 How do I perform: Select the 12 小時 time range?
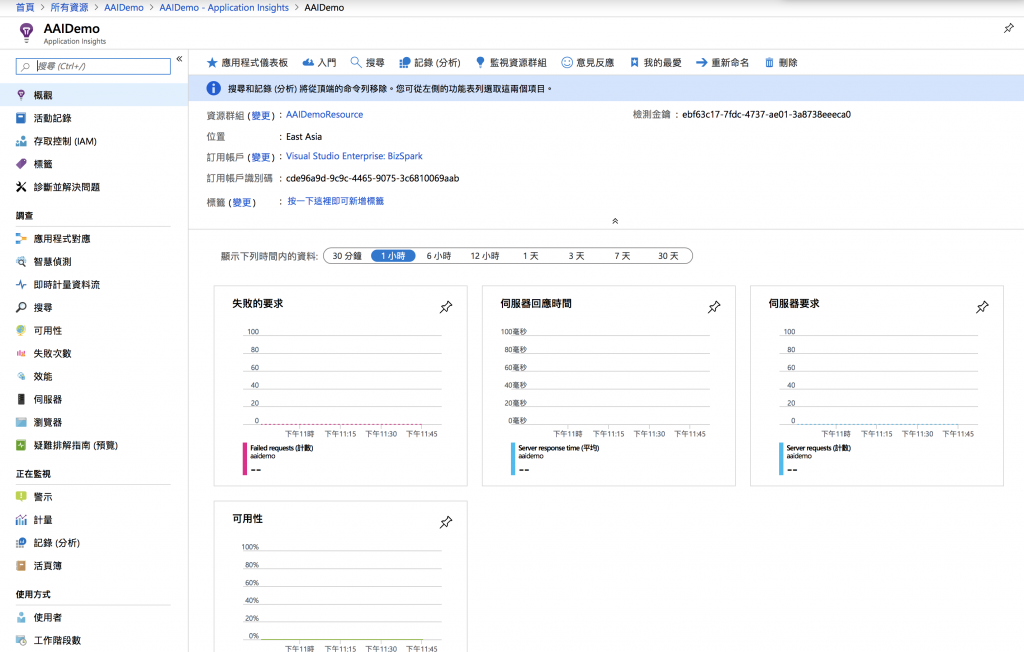pos(485,256)
